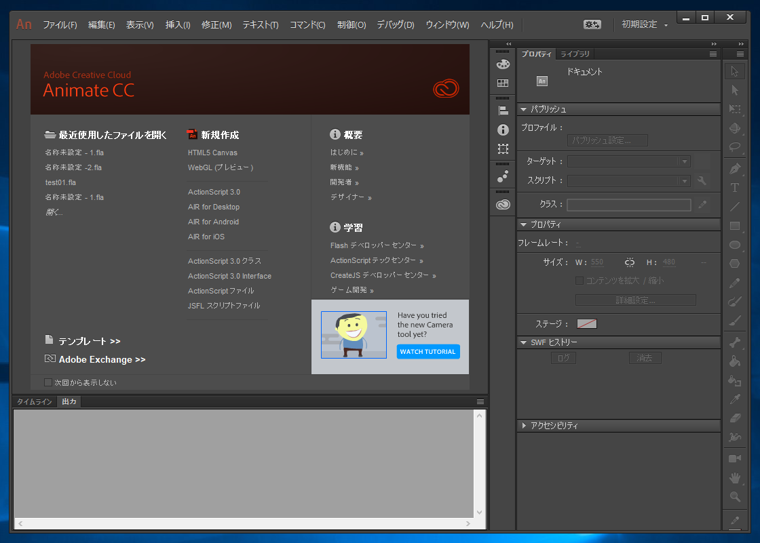760x543 pixels.
Task: Collapse the SWF ヒストリー section
Action: (523, 342)
